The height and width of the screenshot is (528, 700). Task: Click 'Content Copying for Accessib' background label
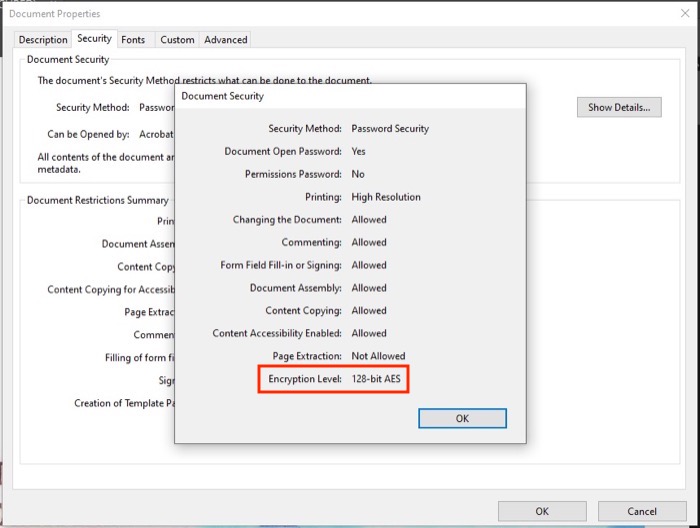coord(111,290)
